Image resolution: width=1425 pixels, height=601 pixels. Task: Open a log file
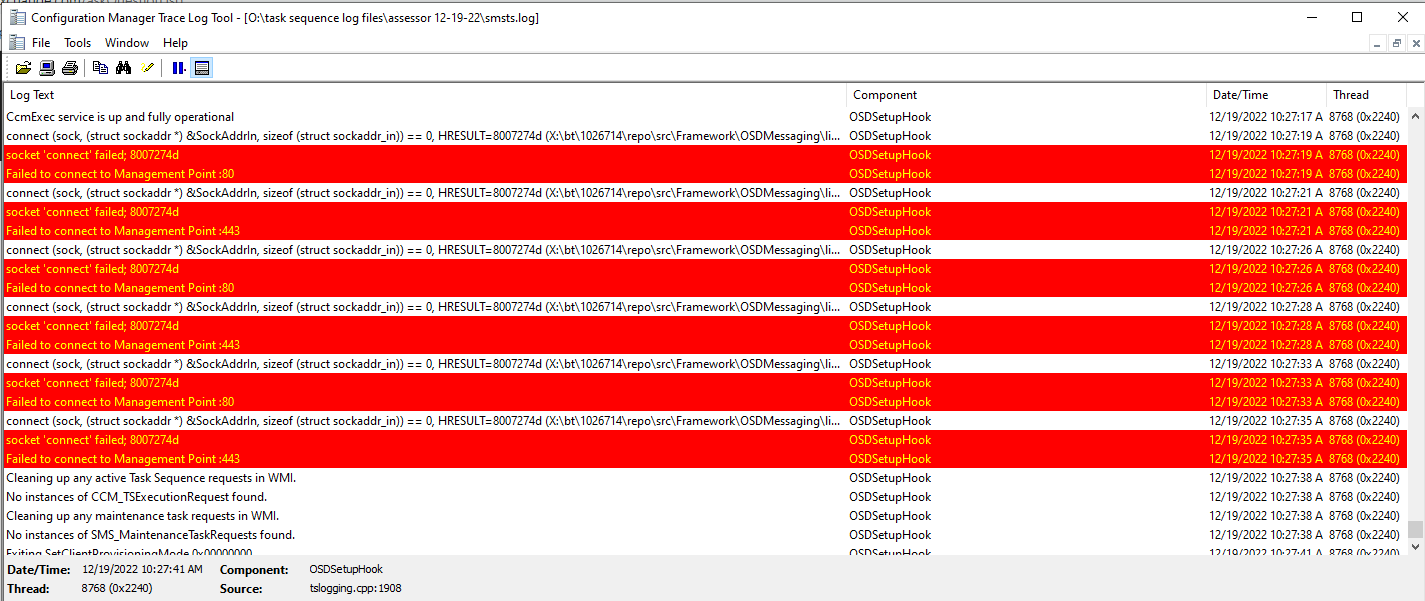pos(23,67)
